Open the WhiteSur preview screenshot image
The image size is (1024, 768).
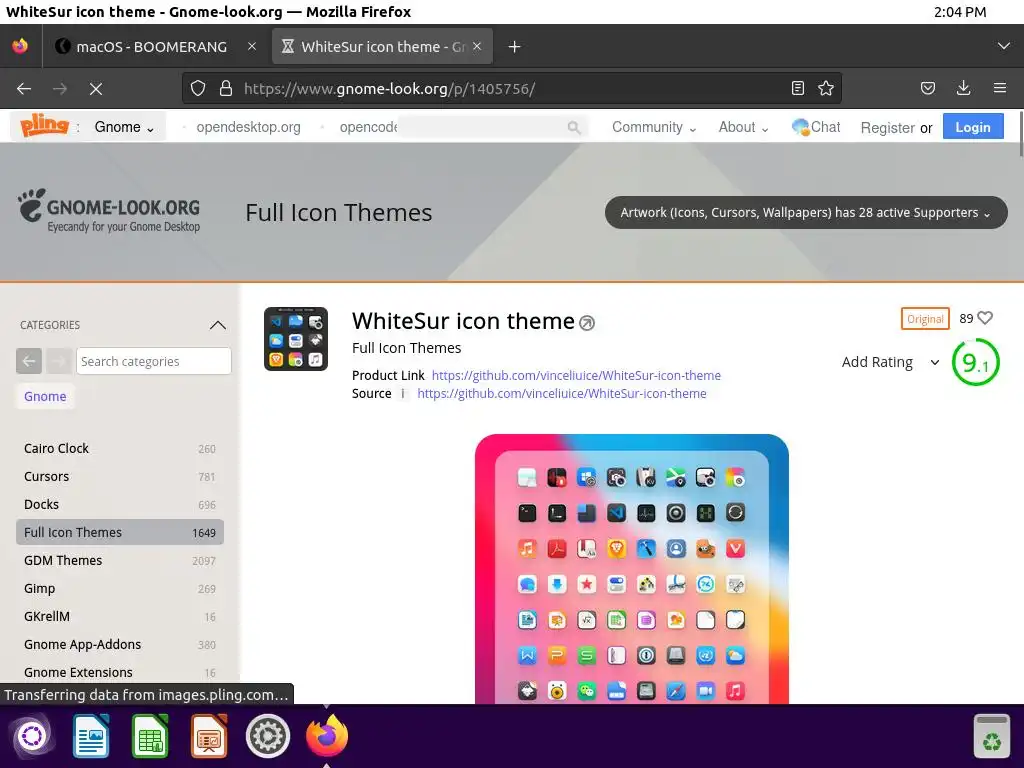(632, 569)
